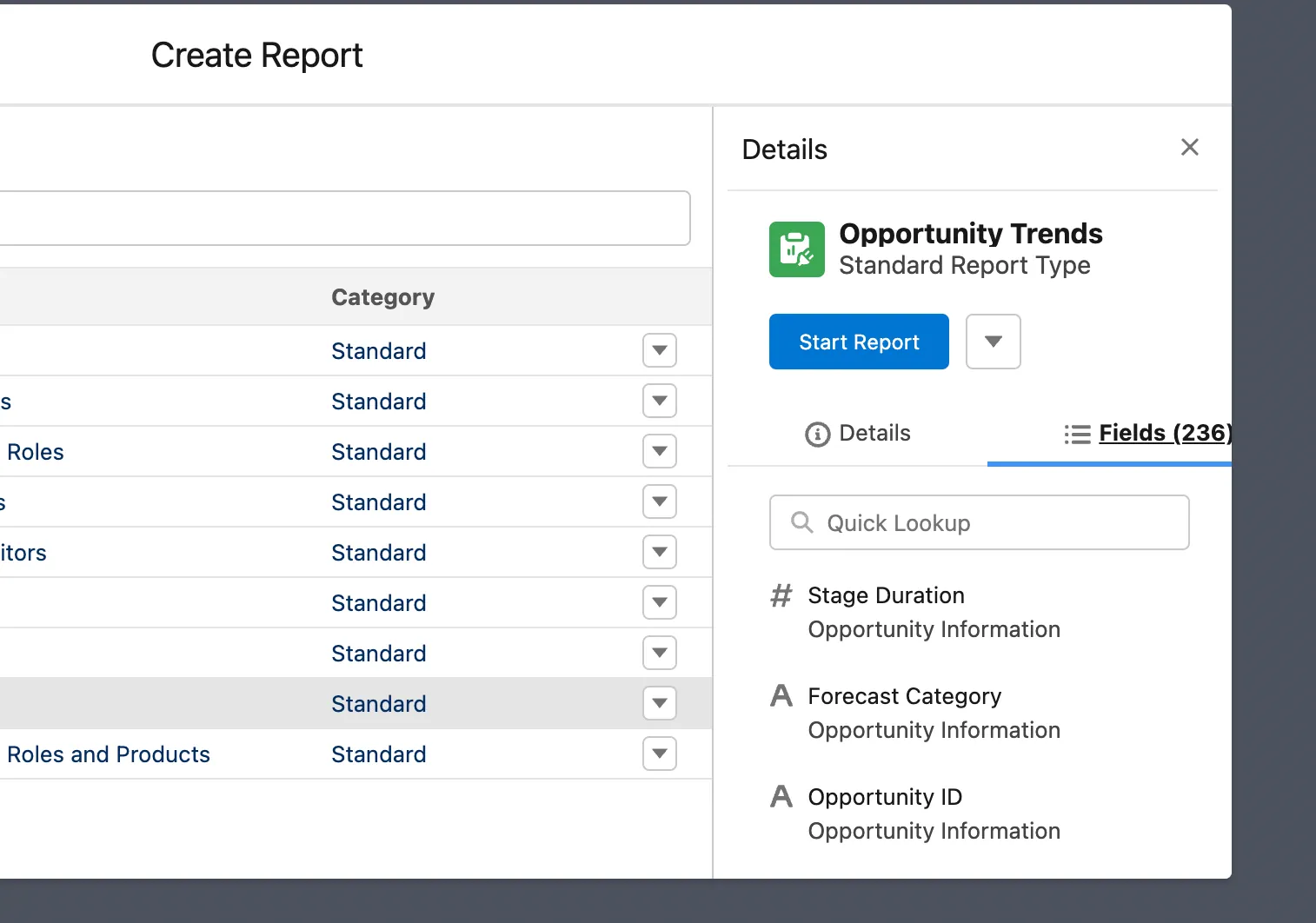Click Standard in the highlighted row
1316x923 pixels.
point(379,704)
